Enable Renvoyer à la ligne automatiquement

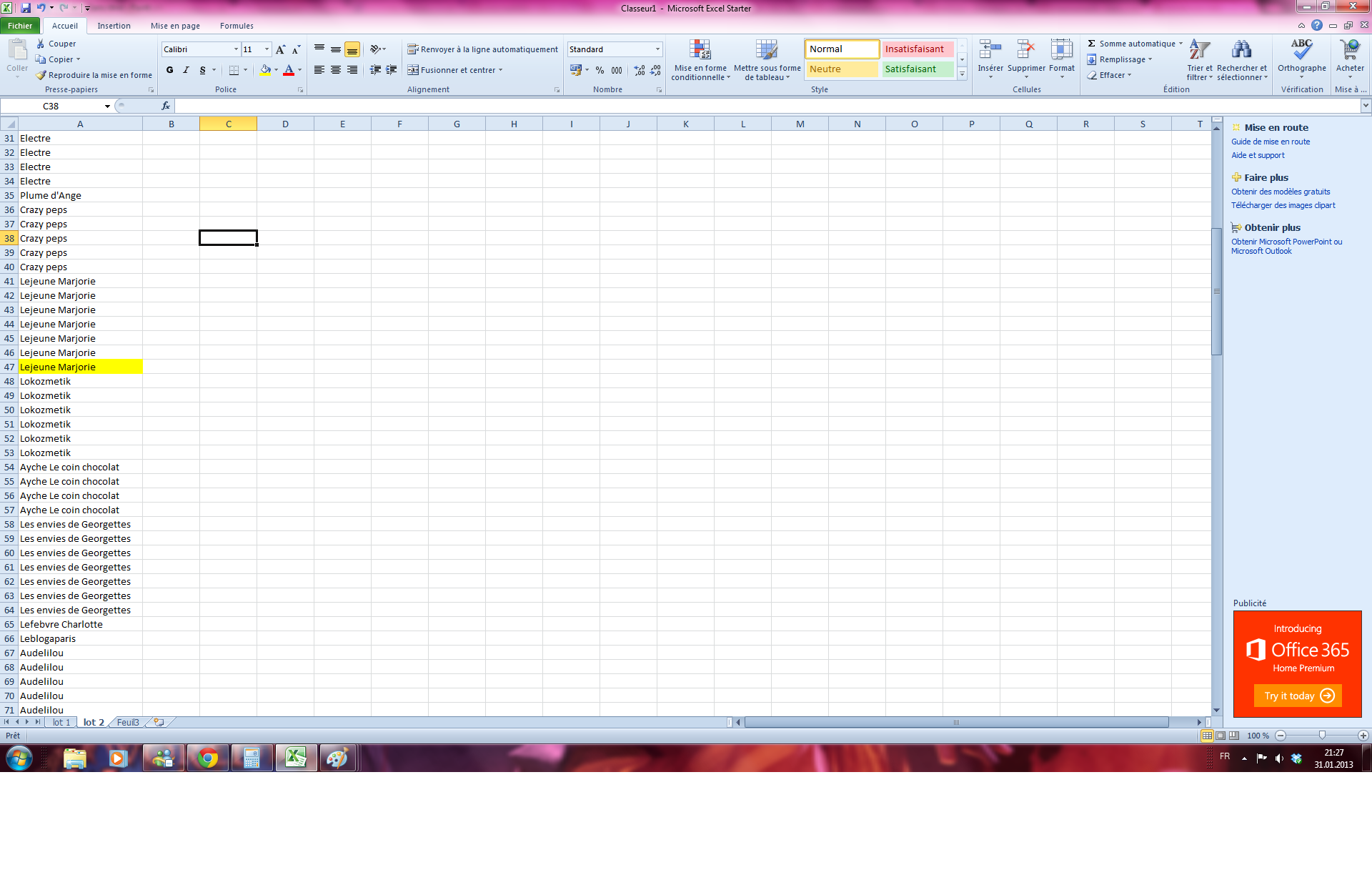click(483, 49)
